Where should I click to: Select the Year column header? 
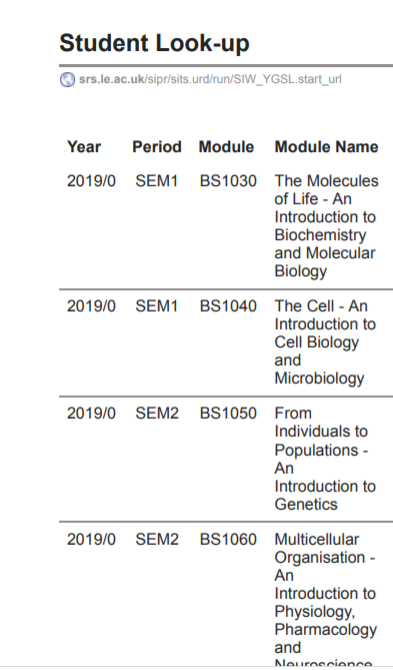tap(84, 147)
